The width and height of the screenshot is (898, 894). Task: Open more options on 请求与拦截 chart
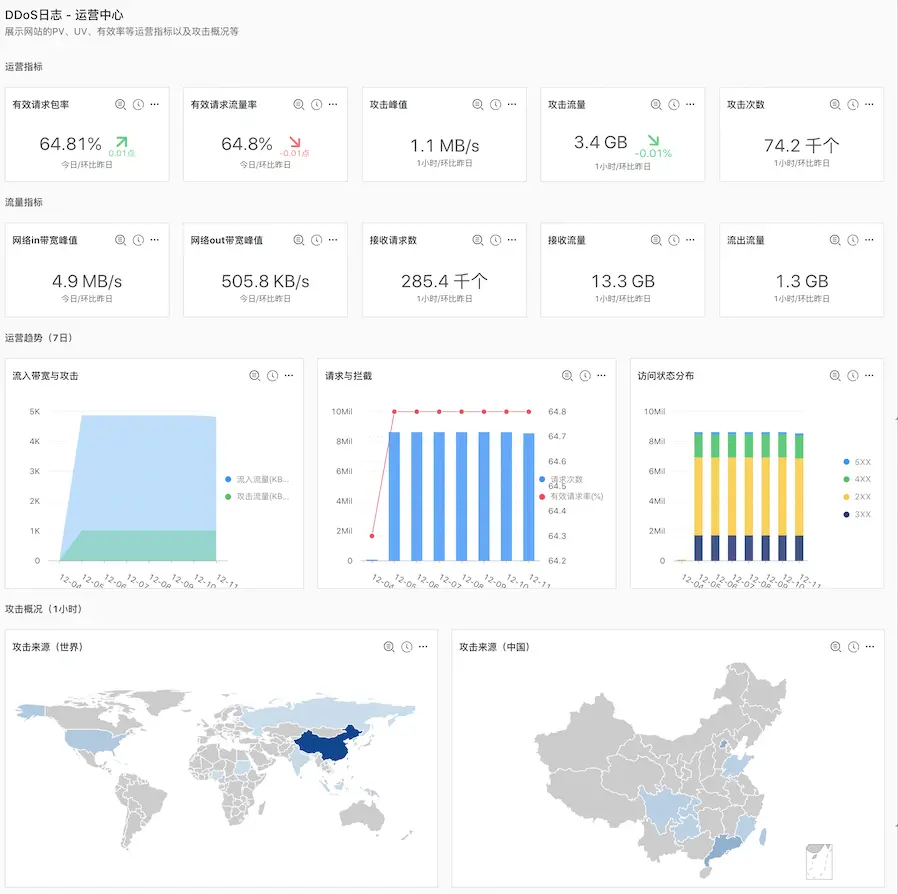[601, 376]
